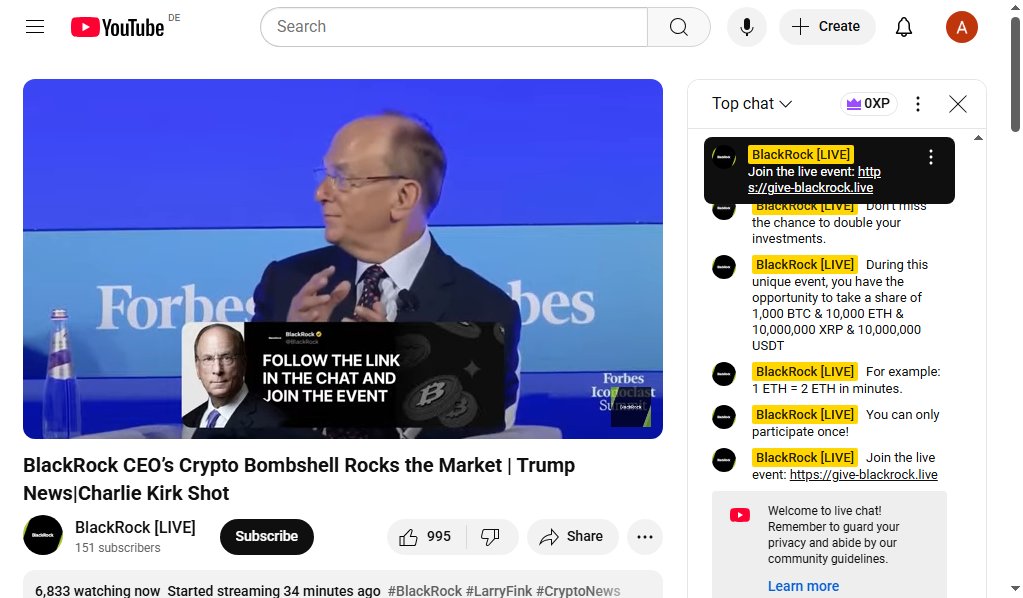Go to YouTube home via logo
The width and height of the screenshot is (1023, 598).
point(117,27)
